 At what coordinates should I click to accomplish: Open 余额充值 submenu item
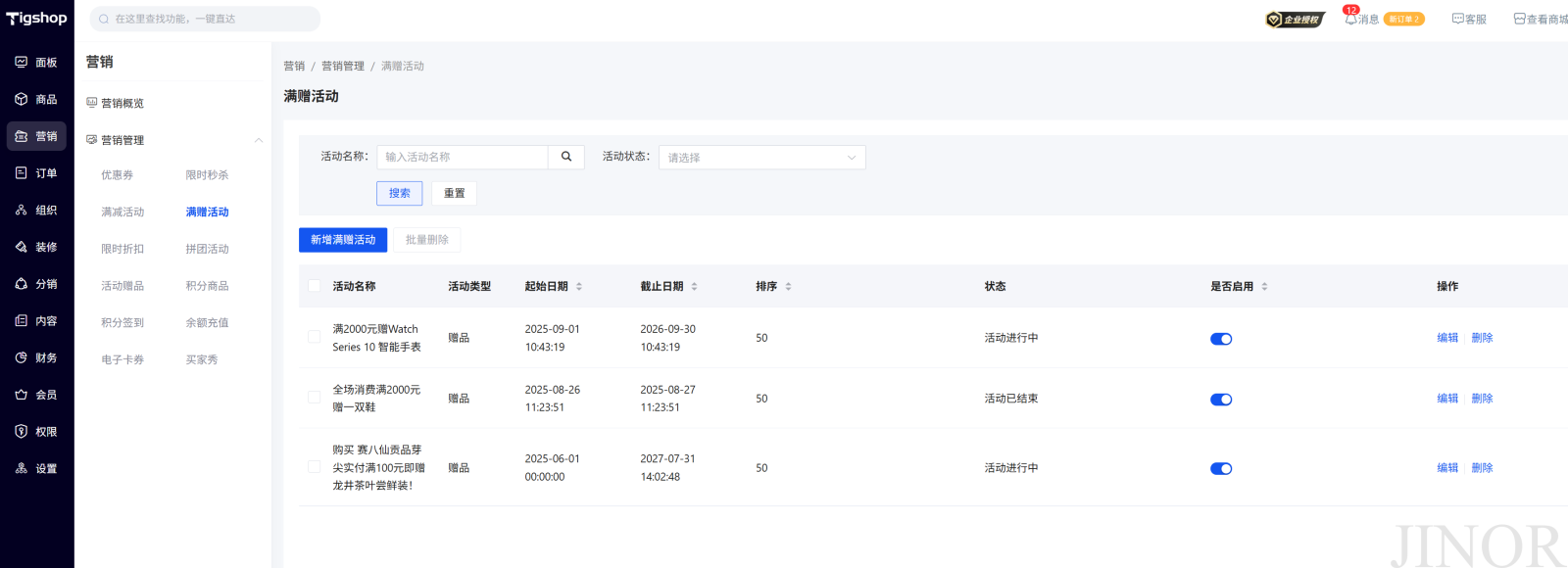(x=208, y=322)
